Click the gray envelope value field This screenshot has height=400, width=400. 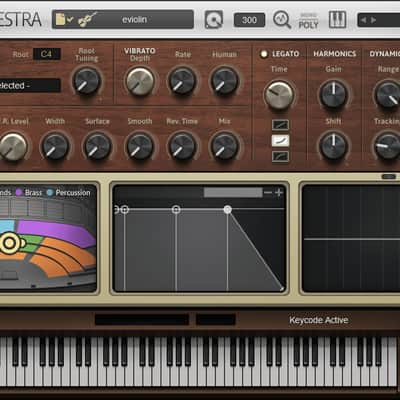233,192
